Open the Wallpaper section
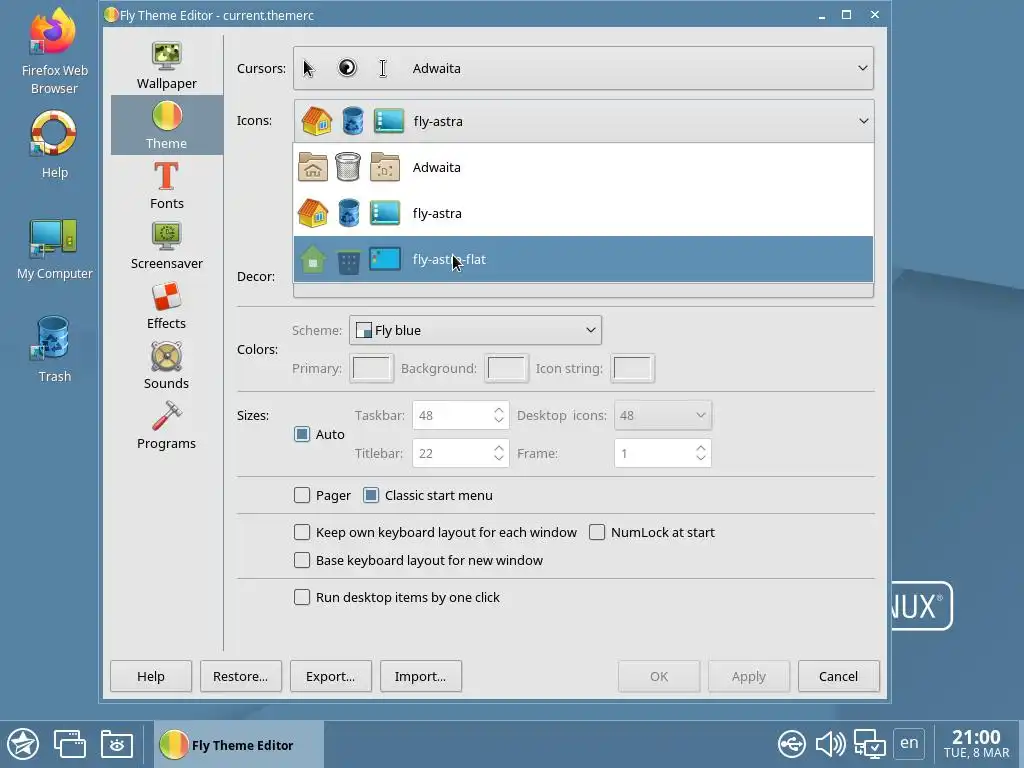The image size is (1024, 768). pos(167,65)
